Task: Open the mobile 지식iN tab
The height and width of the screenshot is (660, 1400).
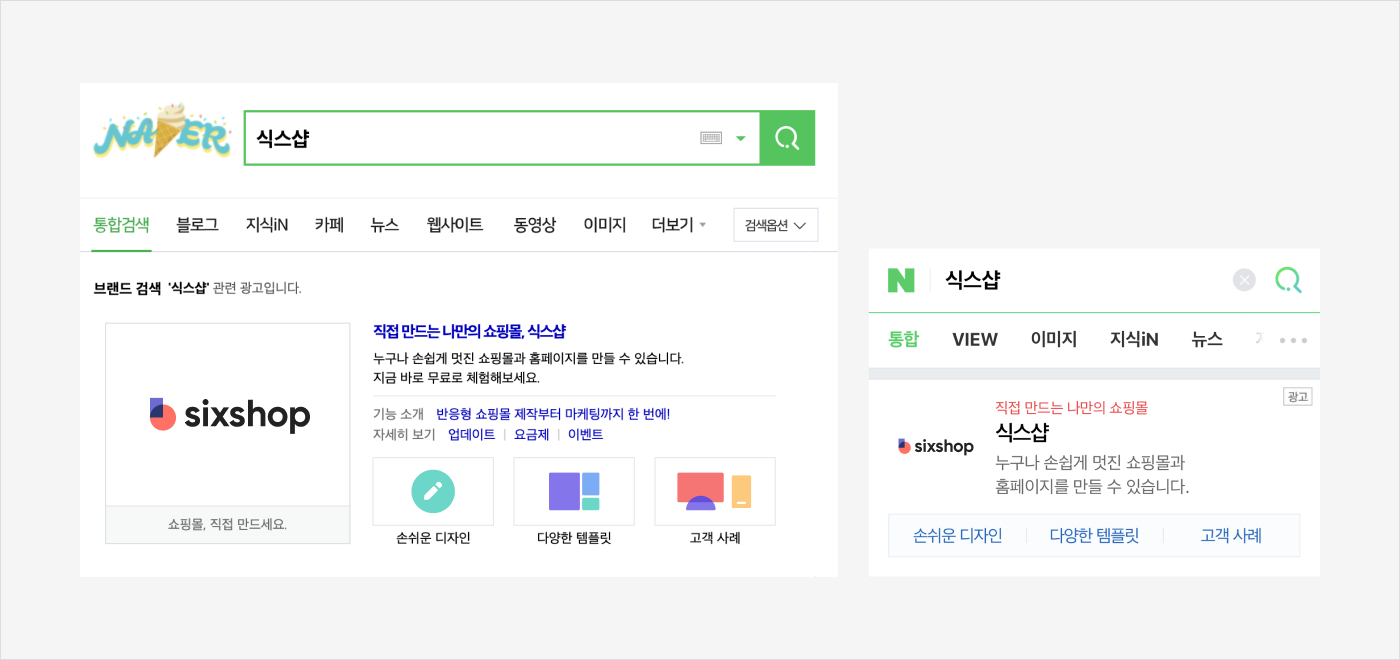Action: (x=1134, y=339)
